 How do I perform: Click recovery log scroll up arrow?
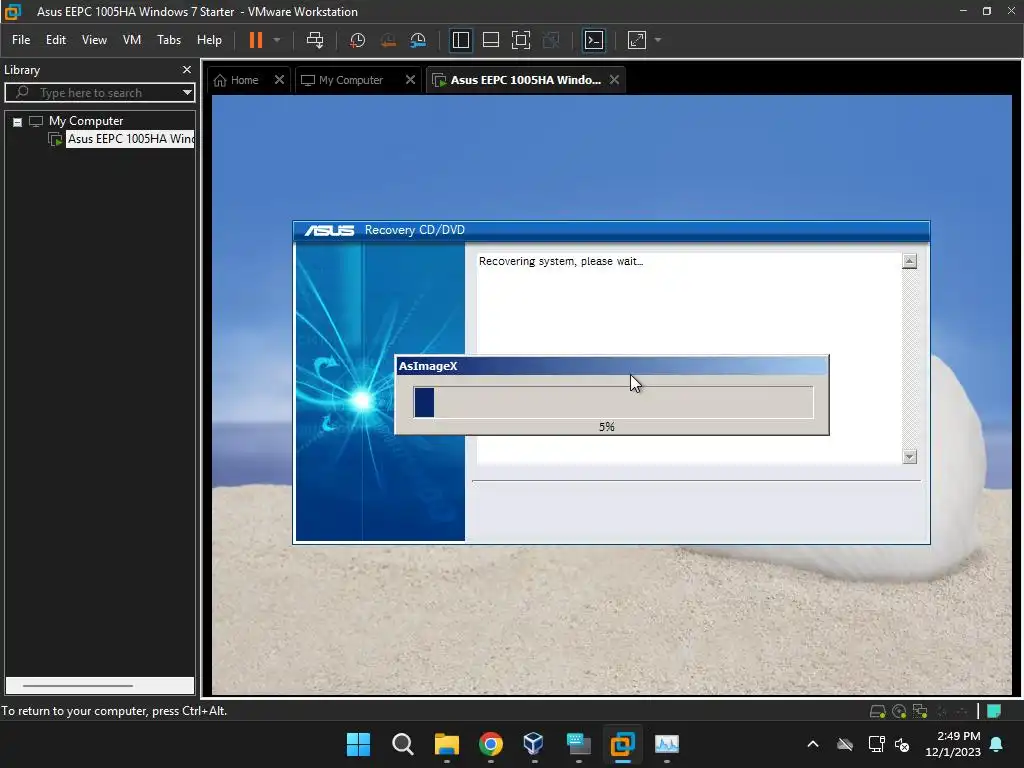(x=909, y=261)
